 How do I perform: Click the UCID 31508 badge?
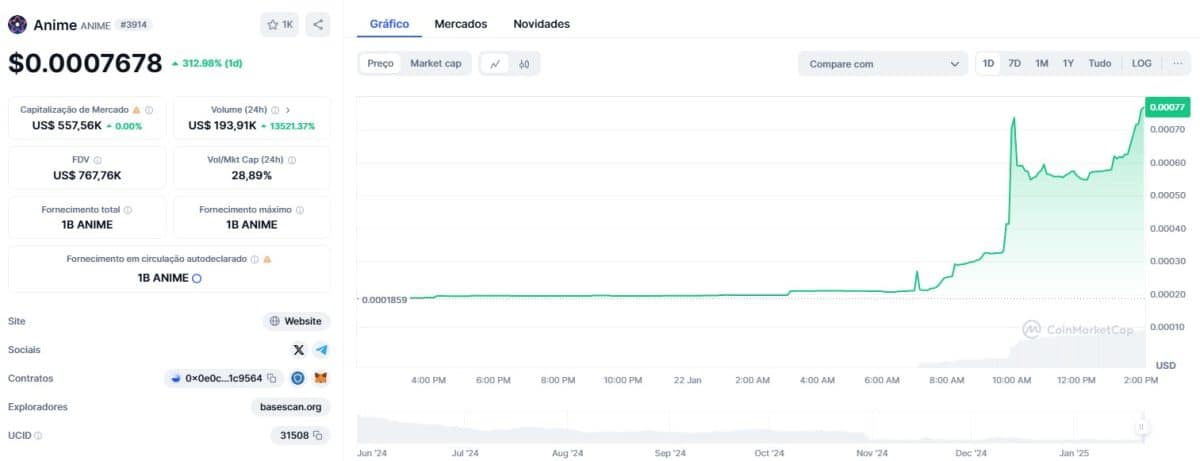(300, 436)
